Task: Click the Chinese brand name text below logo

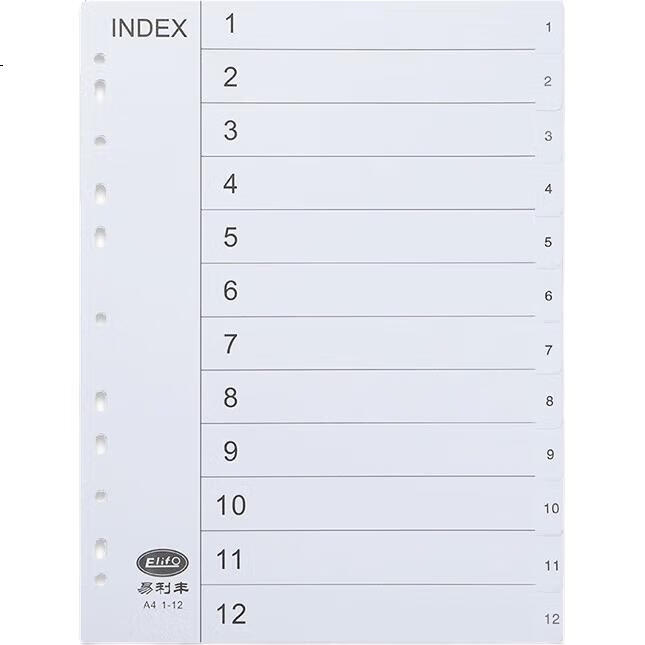Action: (162, 588)
